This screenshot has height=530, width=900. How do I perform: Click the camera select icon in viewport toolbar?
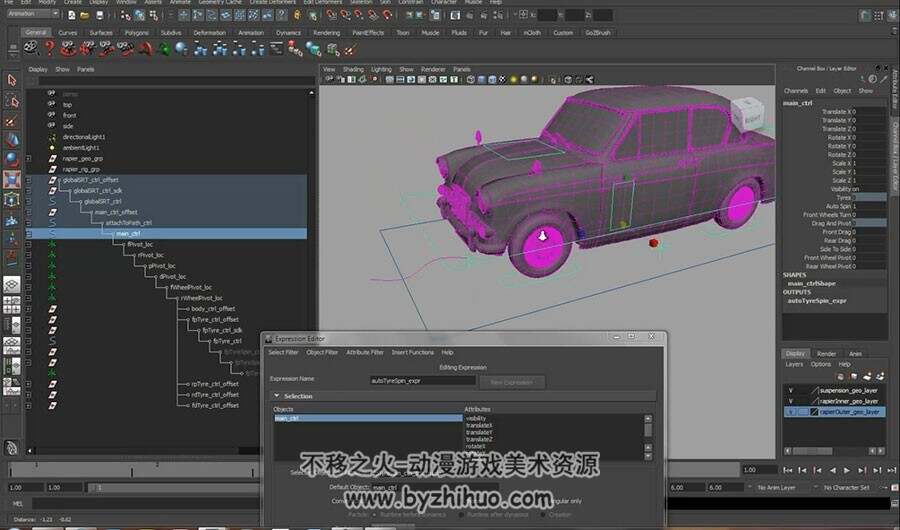(329, 79)
